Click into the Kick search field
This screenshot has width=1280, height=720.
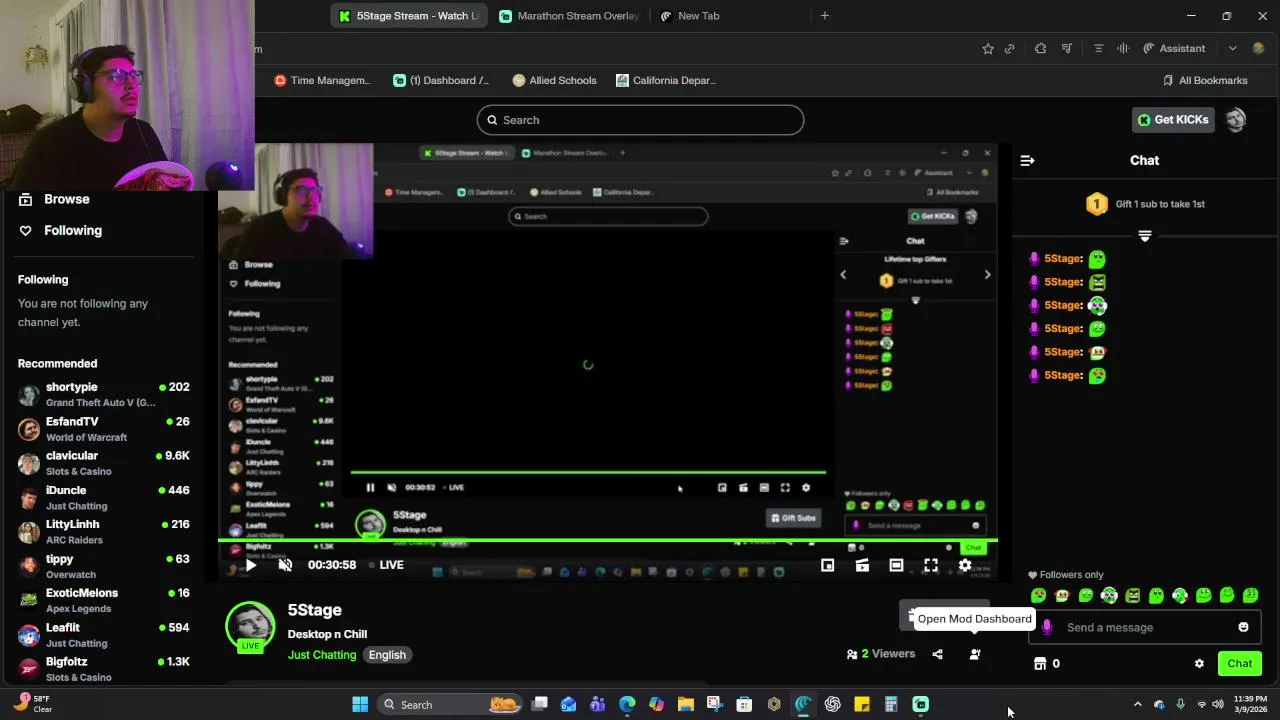tap(640, 120)
